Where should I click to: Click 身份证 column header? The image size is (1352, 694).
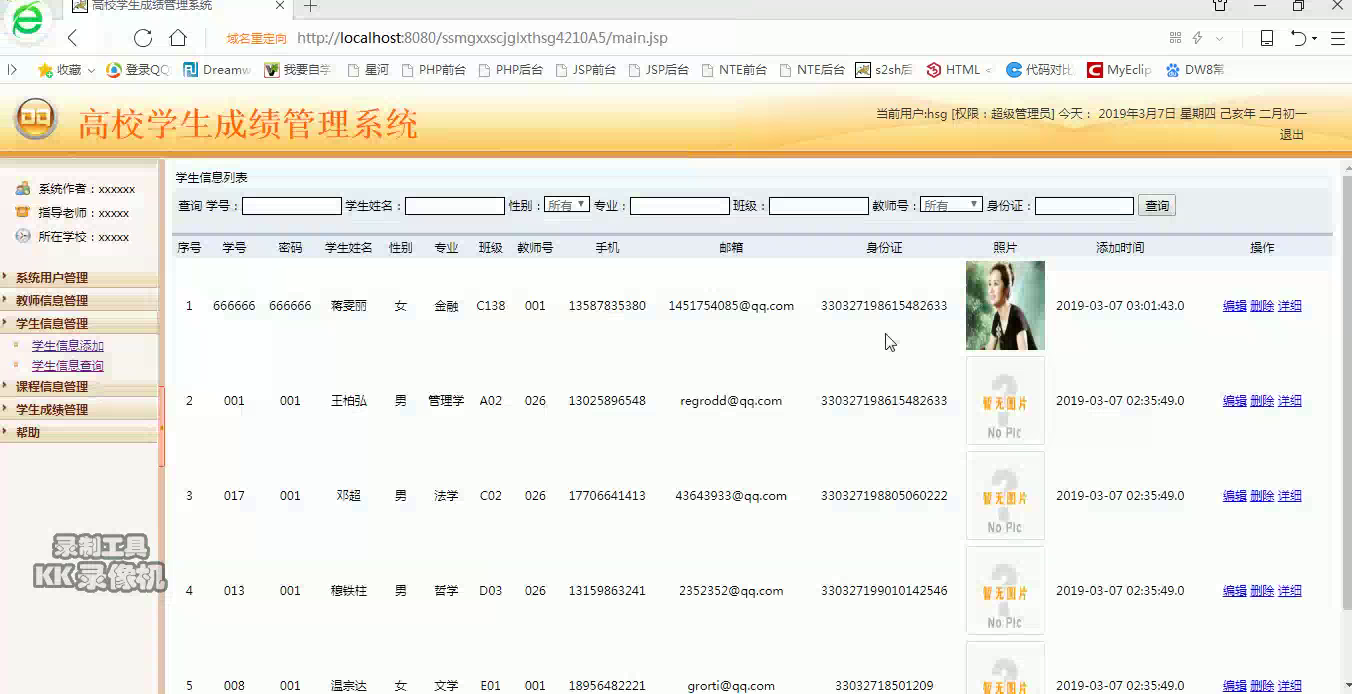[884, 248]
